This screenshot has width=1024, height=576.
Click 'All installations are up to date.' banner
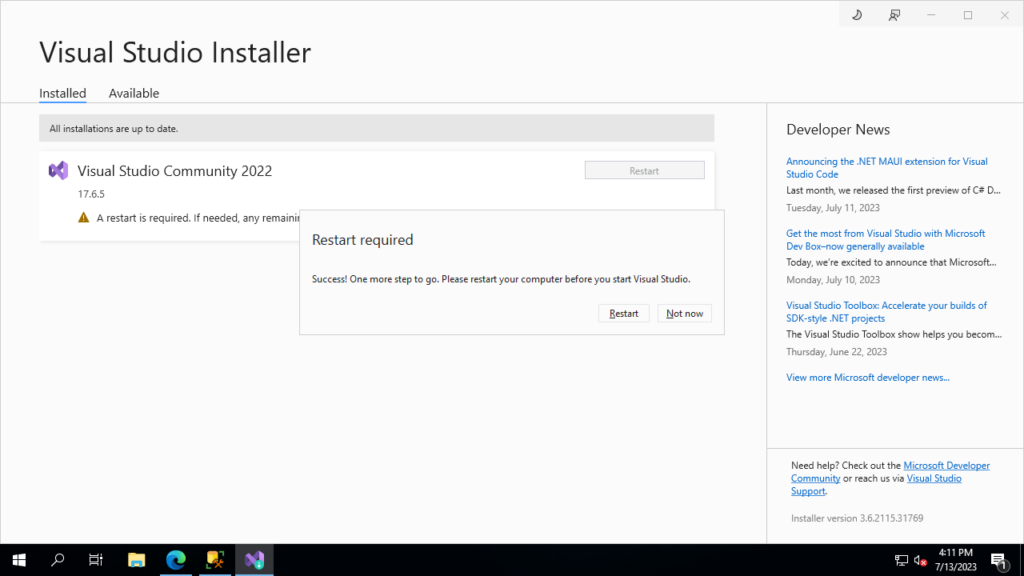(x=377, y=129)
